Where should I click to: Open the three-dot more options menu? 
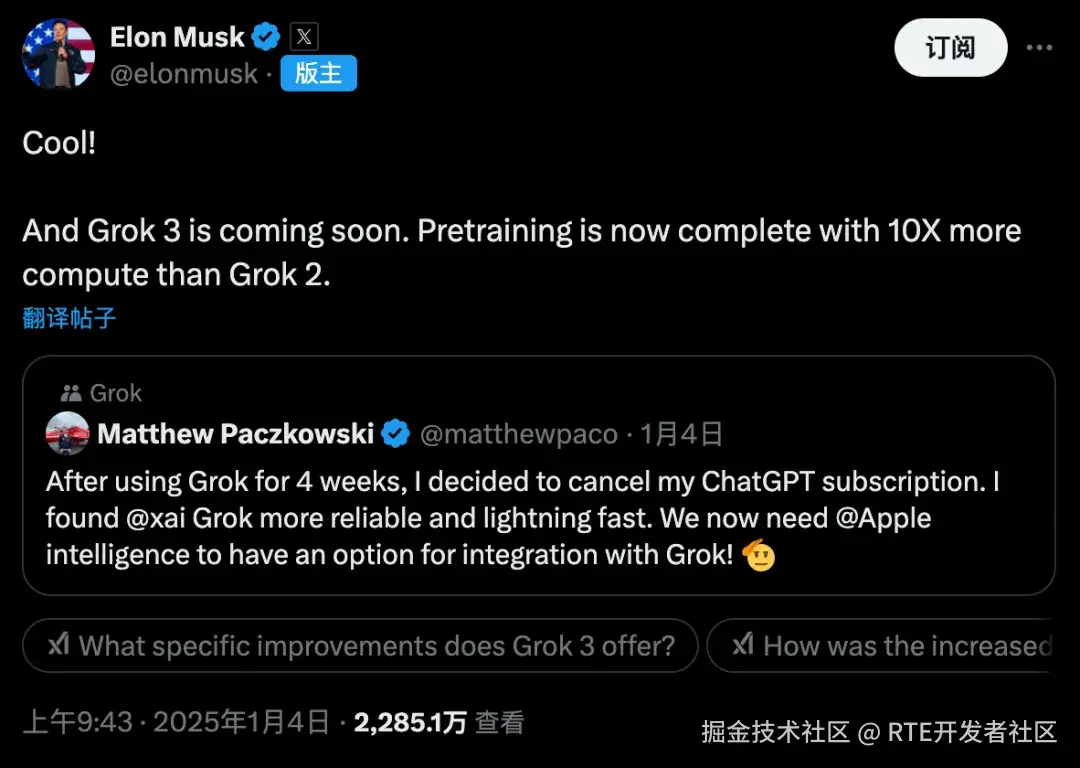pos(1039,47)
